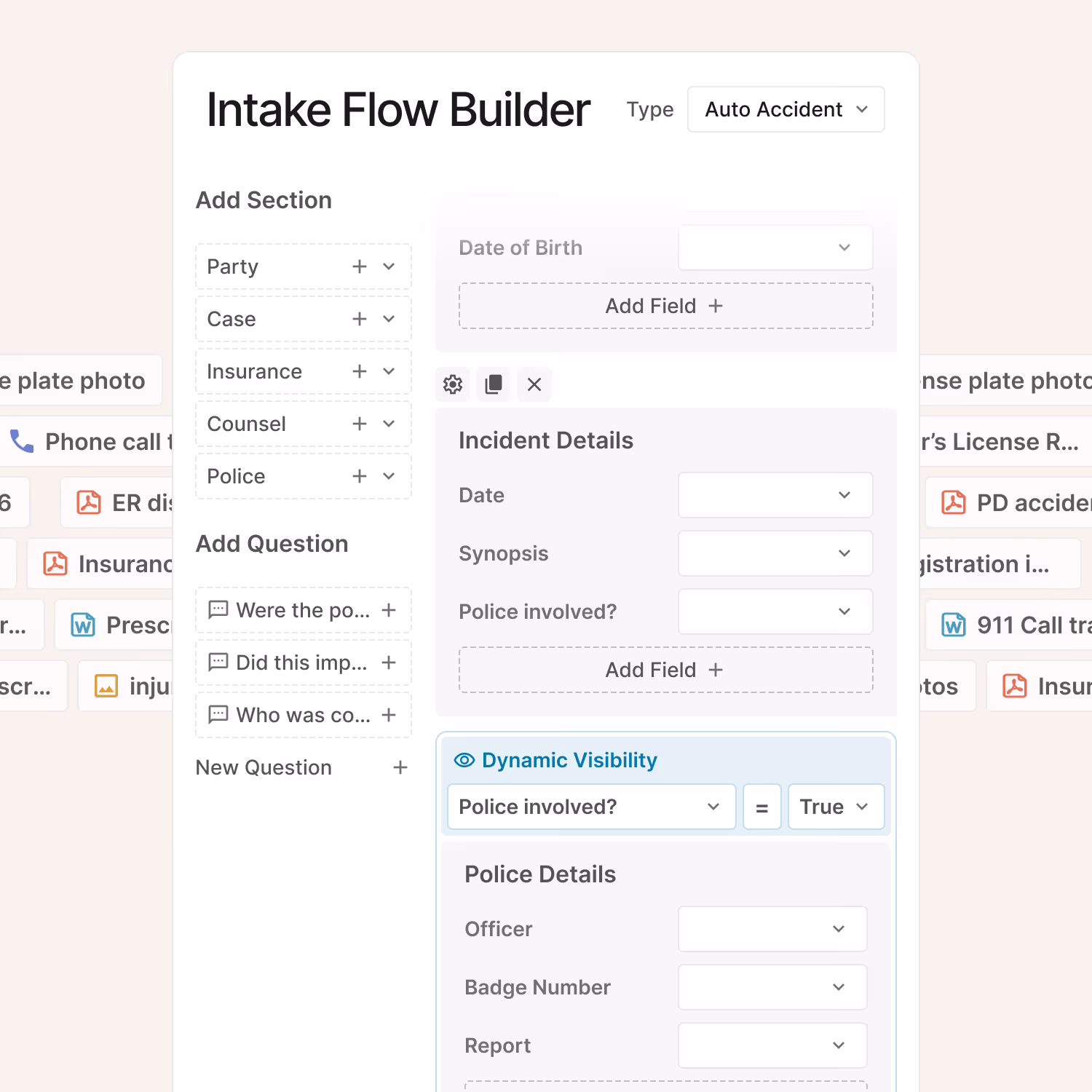Expand the Case section chevron
The width and height of the screenshot is (1092, 1092).
(x=389, y=319)
